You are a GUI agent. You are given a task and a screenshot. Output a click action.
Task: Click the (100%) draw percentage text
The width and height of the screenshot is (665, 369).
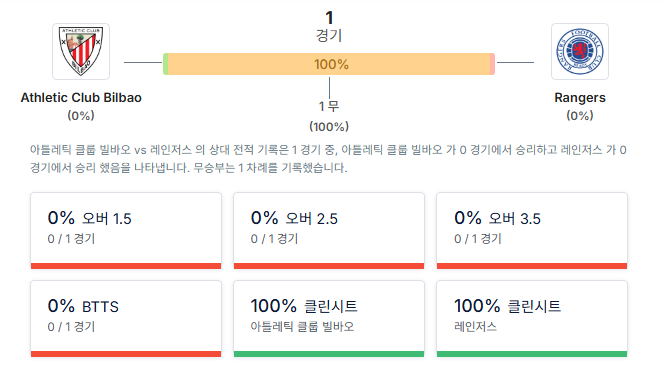pos(329,126)
